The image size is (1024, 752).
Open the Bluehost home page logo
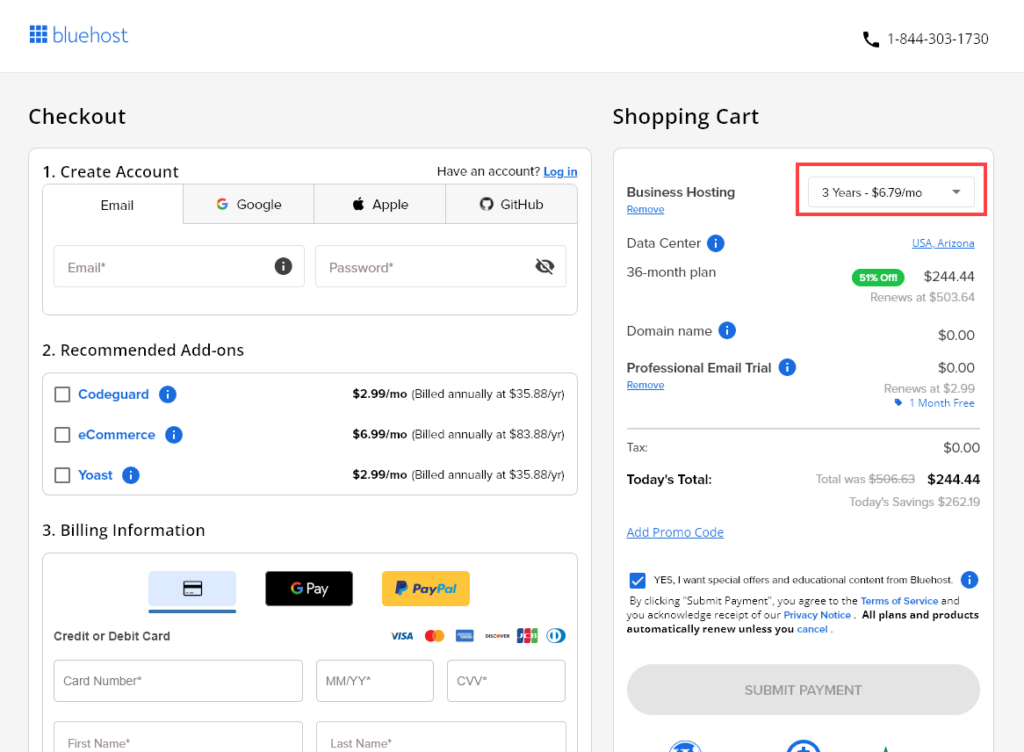pos(78,34)
